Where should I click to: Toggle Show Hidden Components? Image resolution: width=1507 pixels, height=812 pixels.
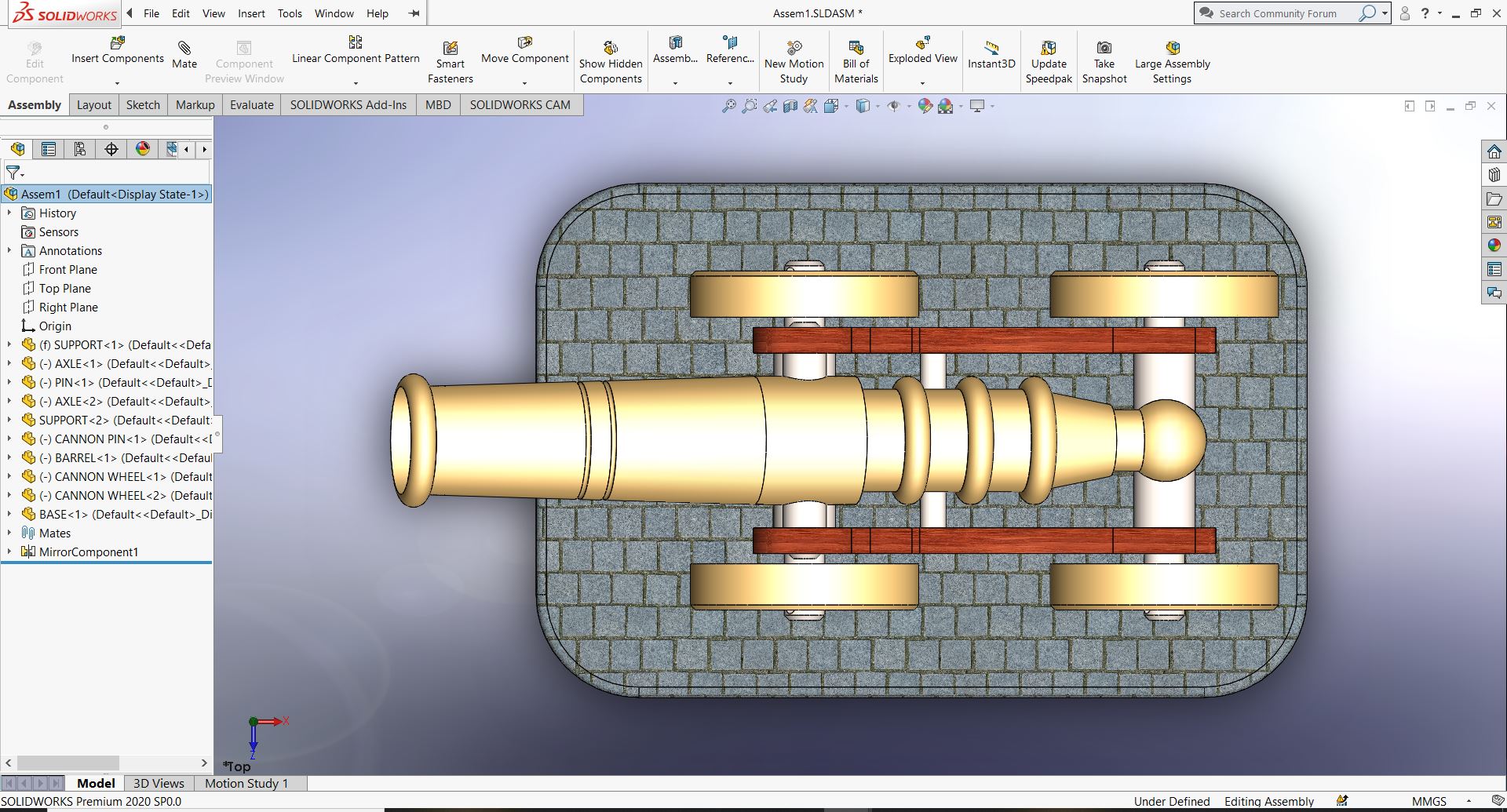(x=611, y=49)
